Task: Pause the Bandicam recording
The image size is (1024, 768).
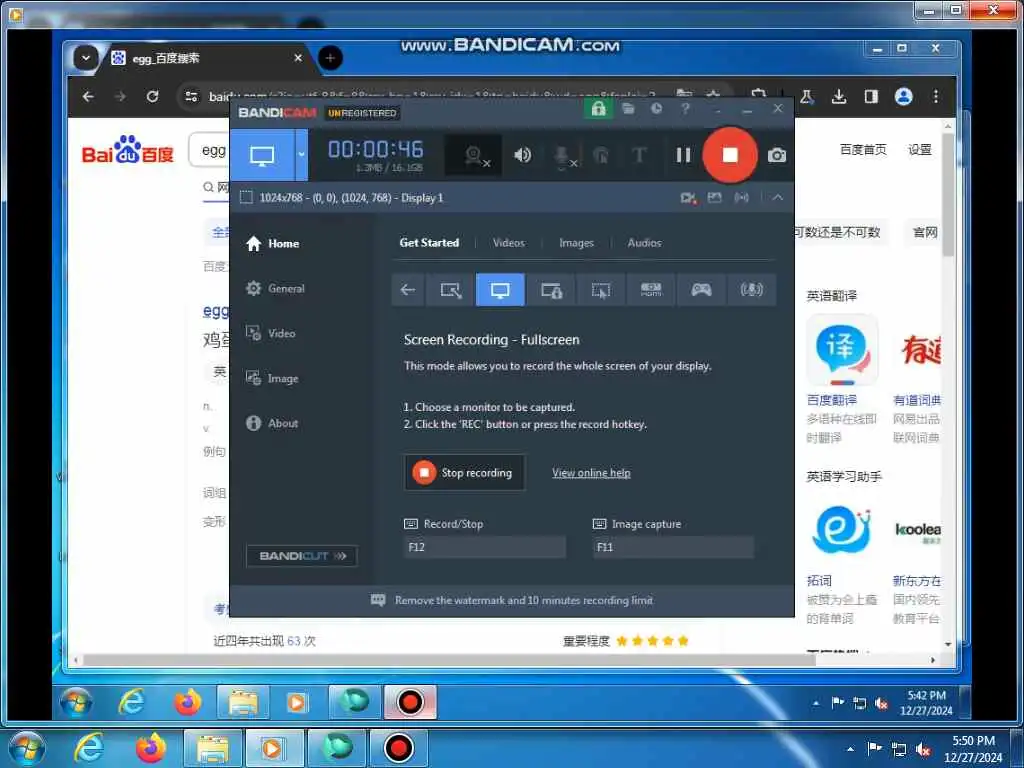Action: point(683,155)
